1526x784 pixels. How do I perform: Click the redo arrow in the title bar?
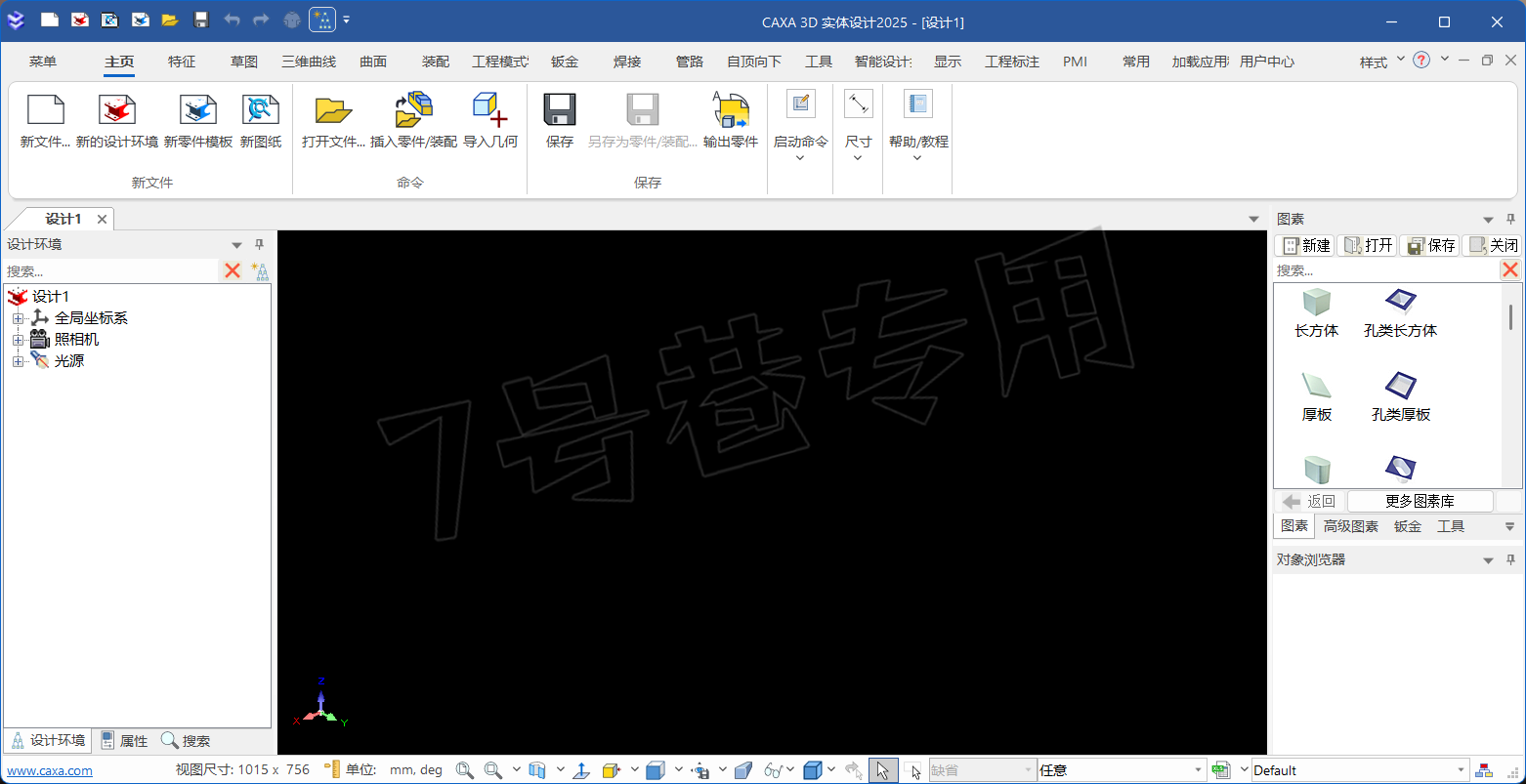coord(261,20)
